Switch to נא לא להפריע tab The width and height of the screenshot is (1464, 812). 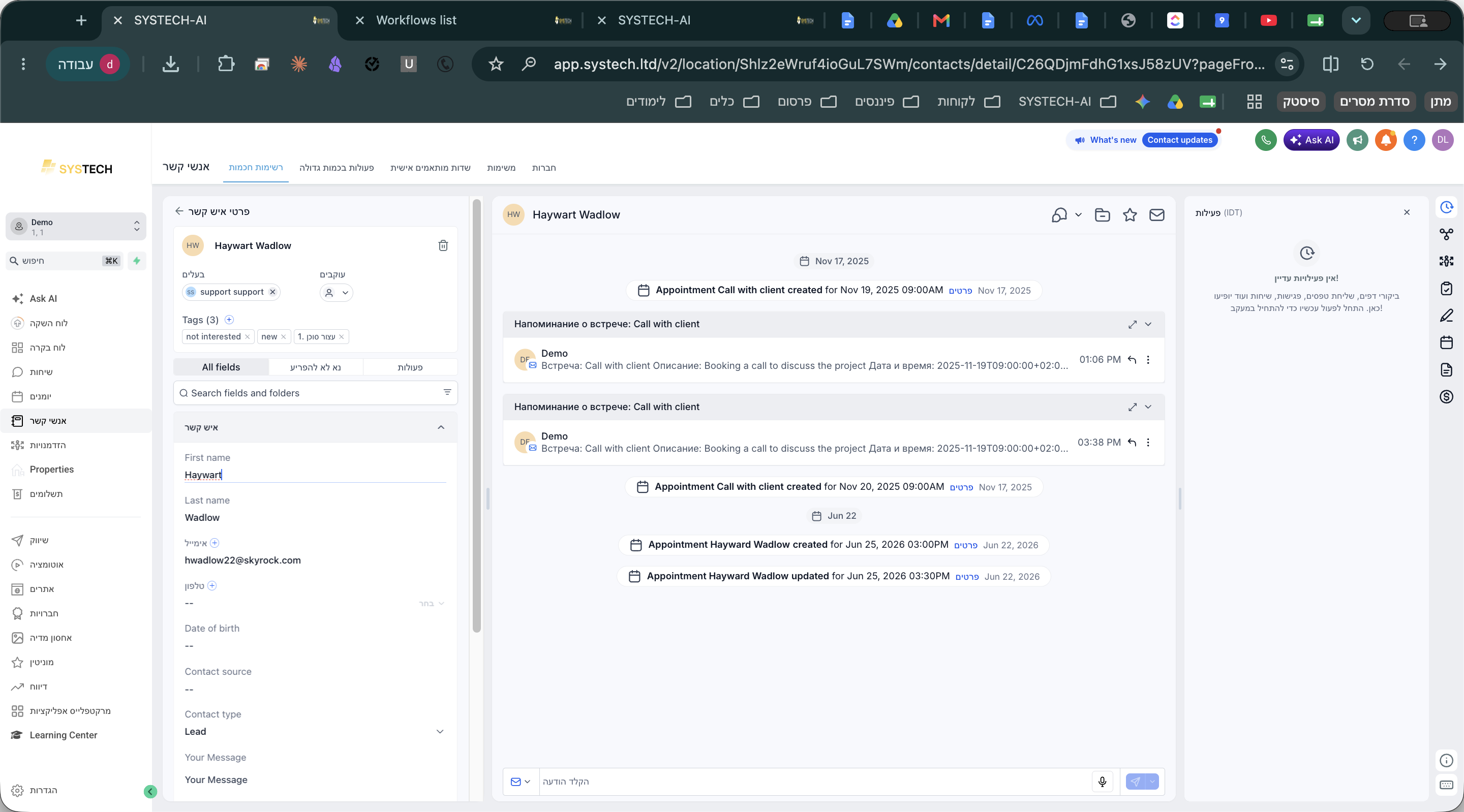[315, 366]
